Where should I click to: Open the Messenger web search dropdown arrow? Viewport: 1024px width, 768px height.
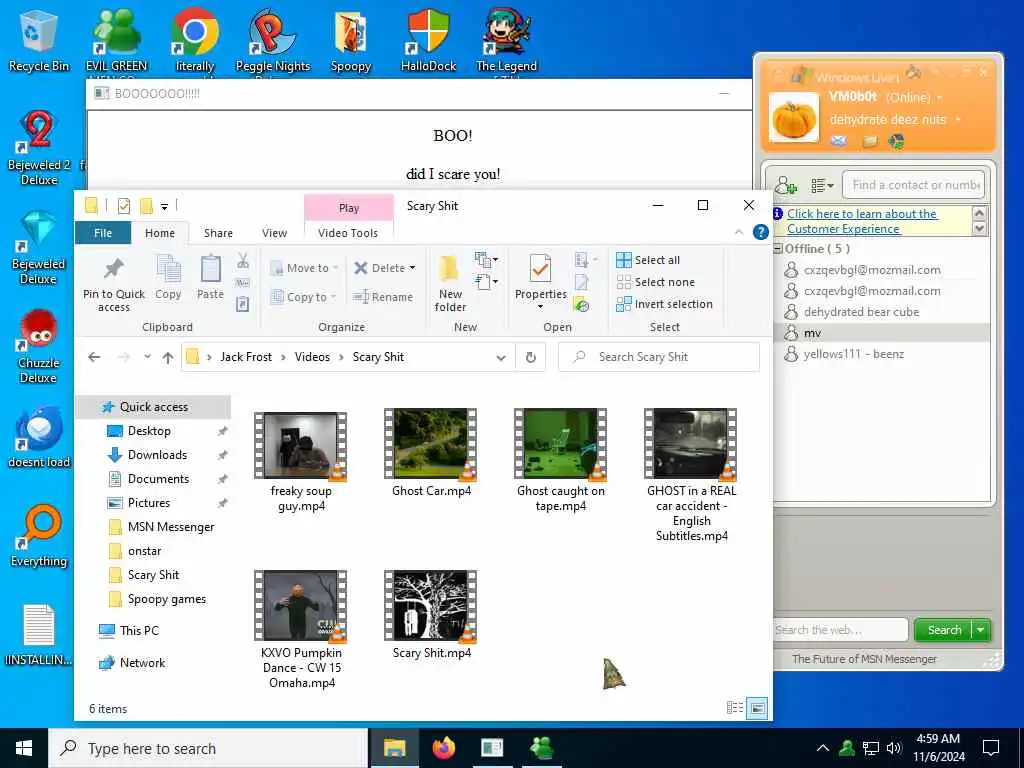(x=981, y=630)
